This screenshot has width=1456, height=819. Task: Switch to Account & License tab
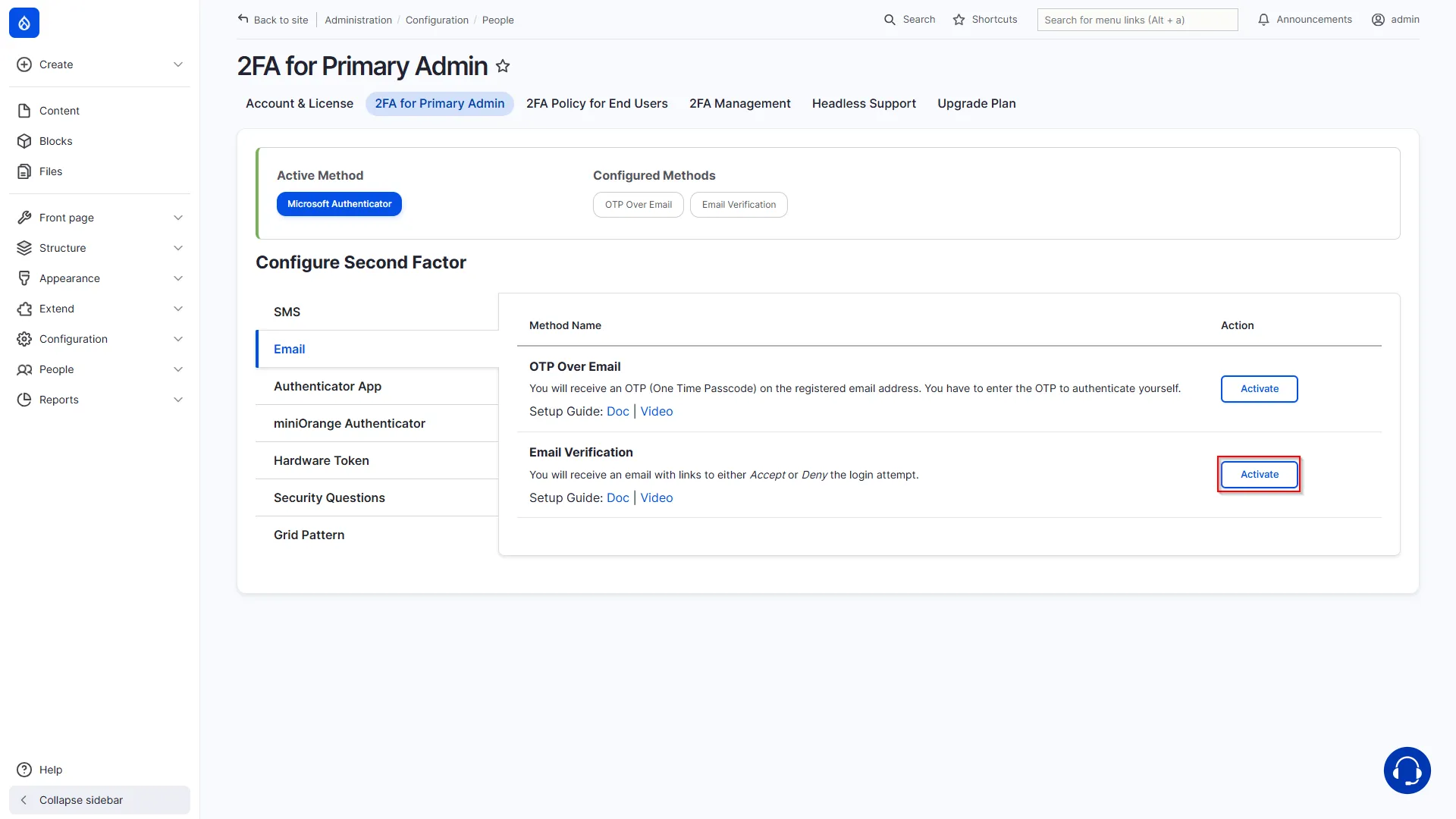click(299, 104)
